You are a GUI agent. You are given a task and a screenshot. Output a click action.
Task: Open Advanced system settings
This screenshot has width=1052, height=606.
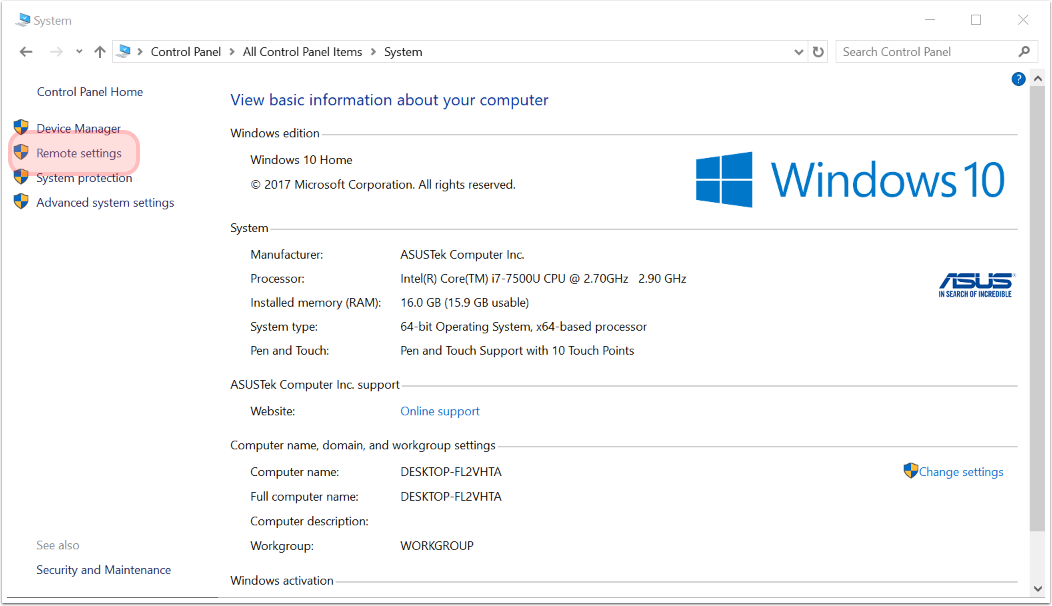(105, 203)
